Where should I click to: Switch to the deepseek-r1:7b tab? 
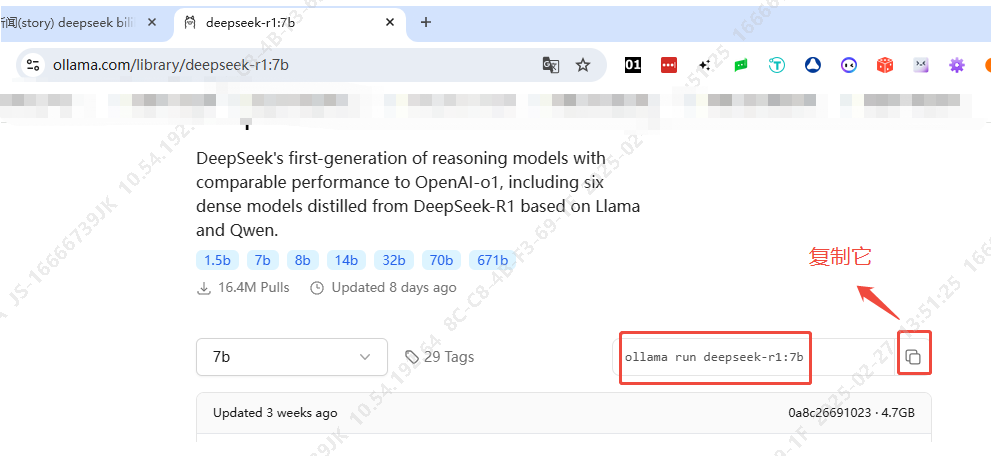pyautogui.click(x=291, y=22)
